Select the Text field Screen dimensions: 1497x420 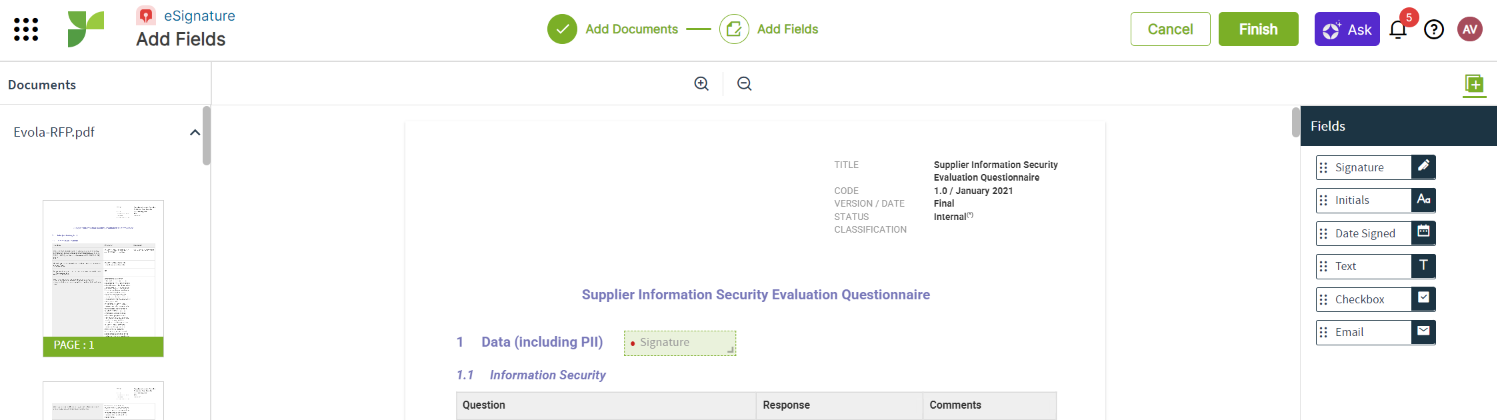click(x=1376, y=266)
